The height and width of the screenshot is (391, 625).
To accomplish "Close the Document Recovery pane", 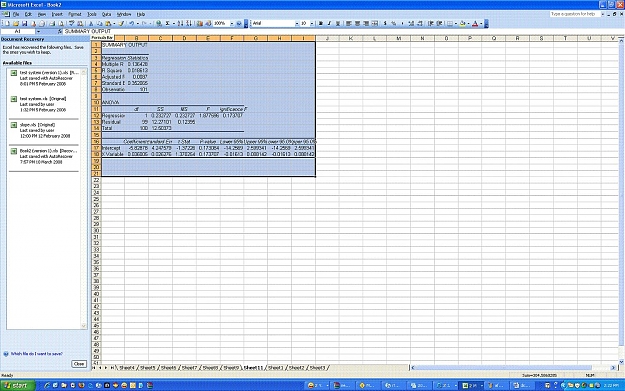I will click(79, 364).
